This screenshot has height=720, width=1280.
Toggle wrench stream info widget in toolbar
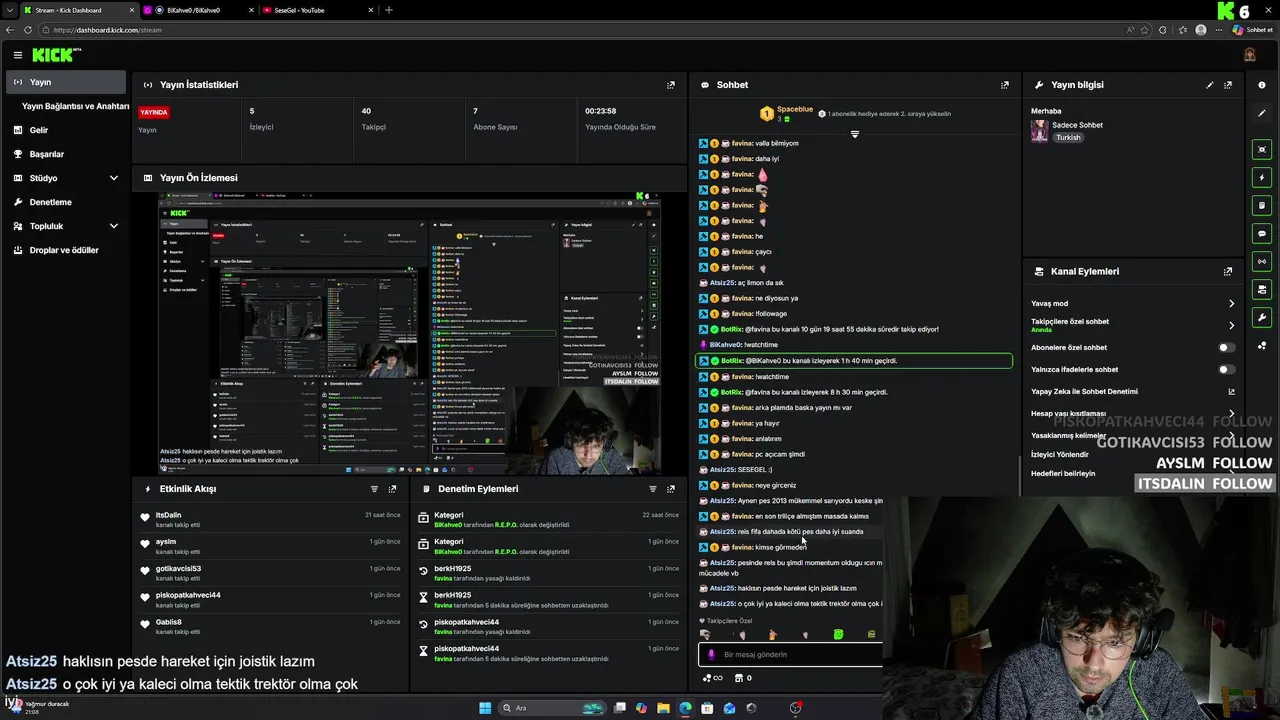[x=1262, y=318]
